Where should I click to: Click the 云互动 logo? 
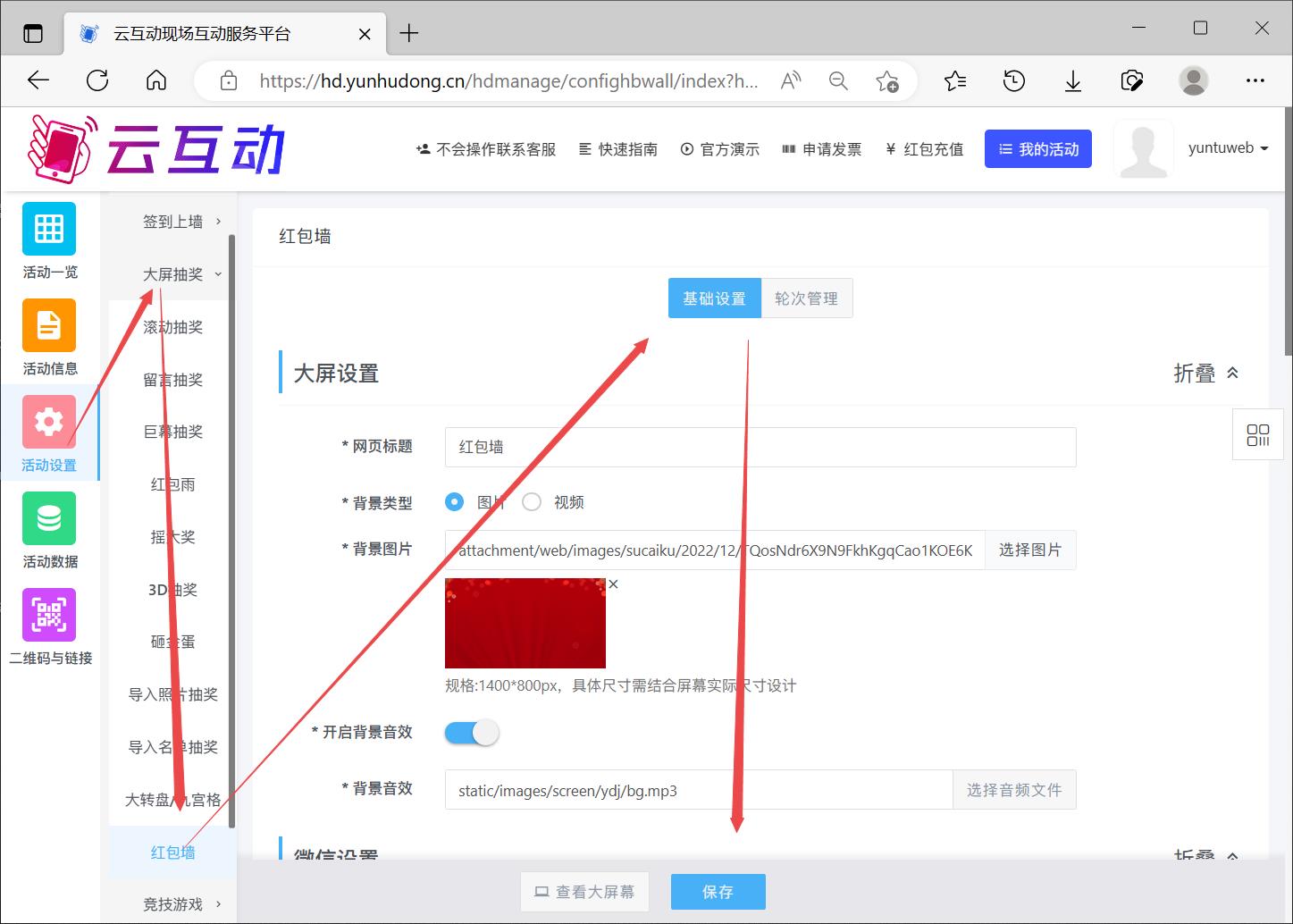[156, 148]
